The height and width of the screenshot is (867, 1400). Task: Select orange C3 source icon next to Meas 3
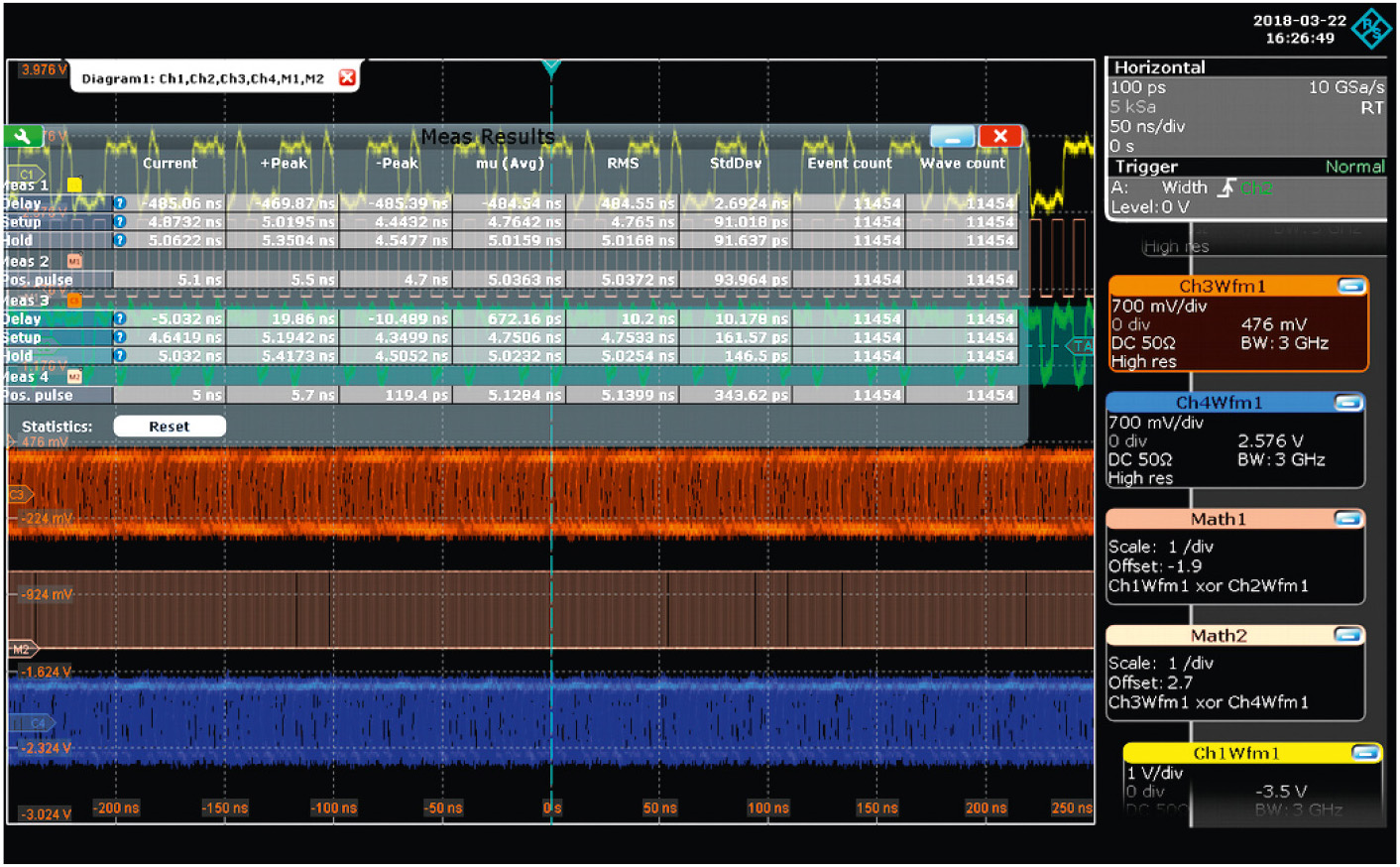[74, 300]
